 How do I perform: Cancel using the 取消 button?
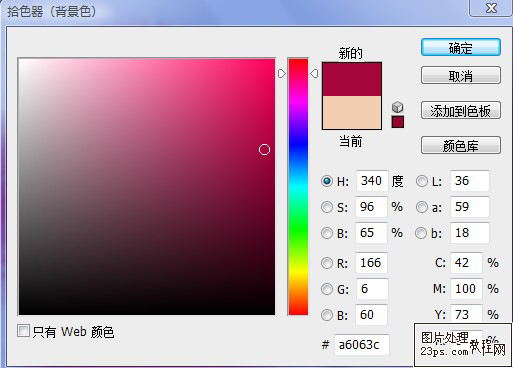point(461,75)
